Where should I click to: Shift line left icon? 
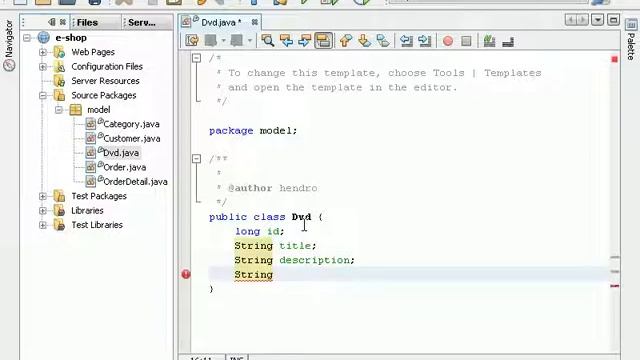406,40
